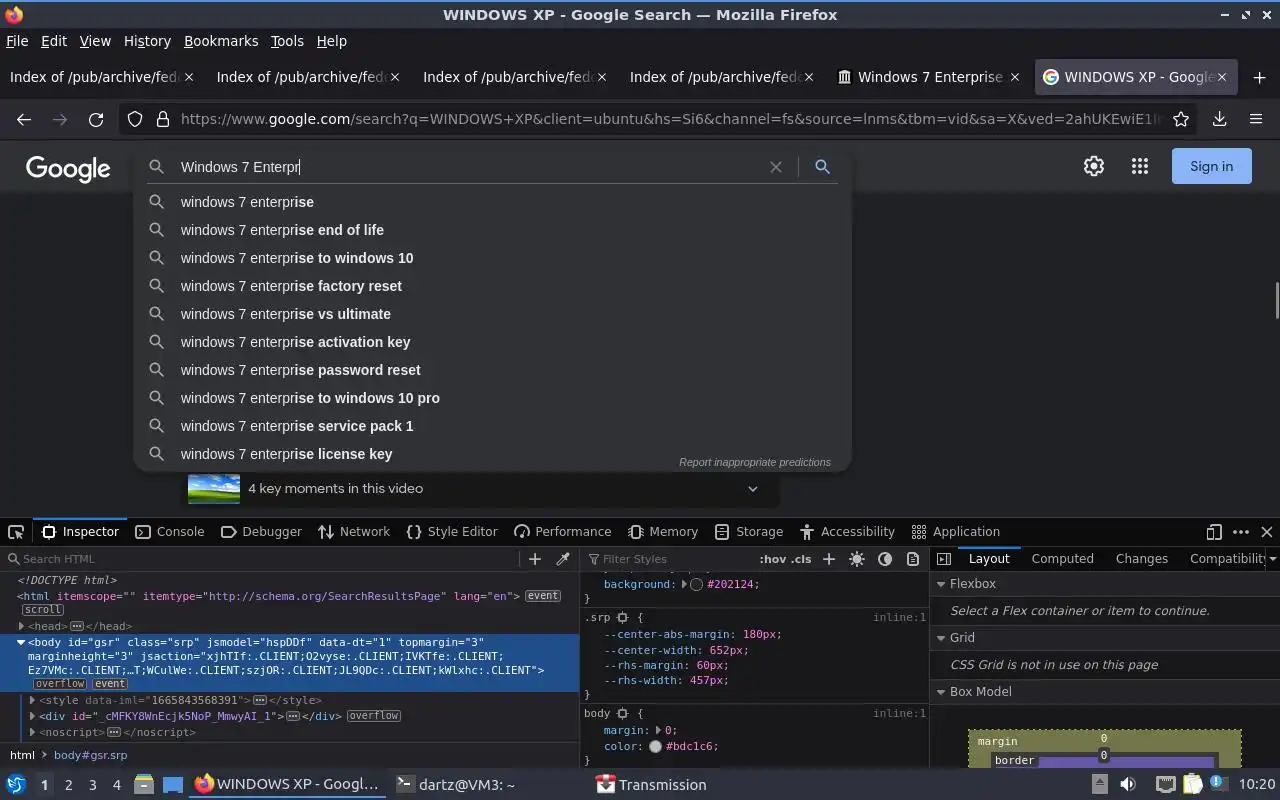The height and width of the screenshot is (800, 1280).
Task: Click the overflow badge on body element
Action: pos(60,684)
